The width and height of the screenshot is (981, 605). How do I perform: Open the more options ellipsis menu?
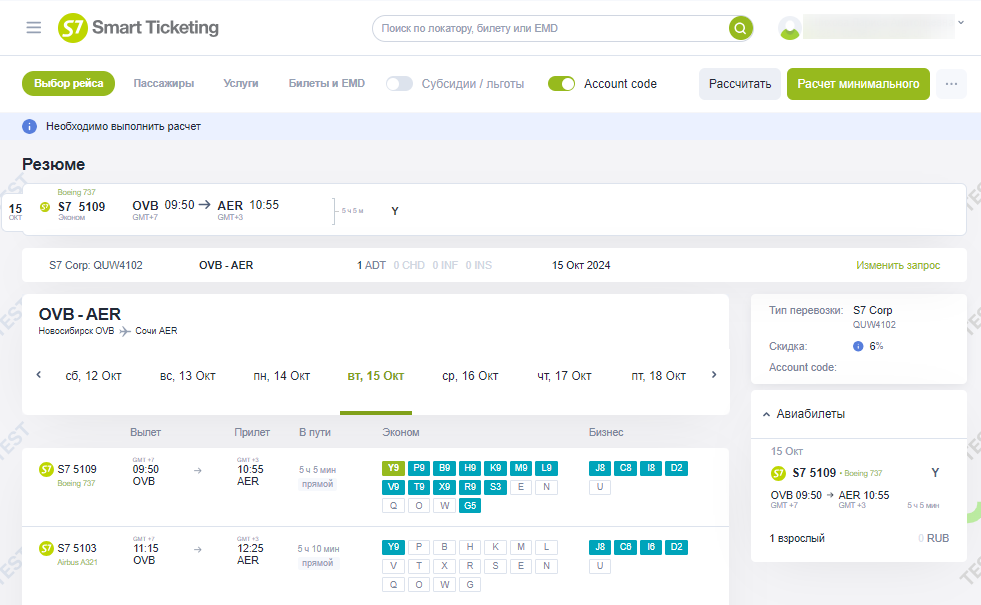(x=951, y=84)
